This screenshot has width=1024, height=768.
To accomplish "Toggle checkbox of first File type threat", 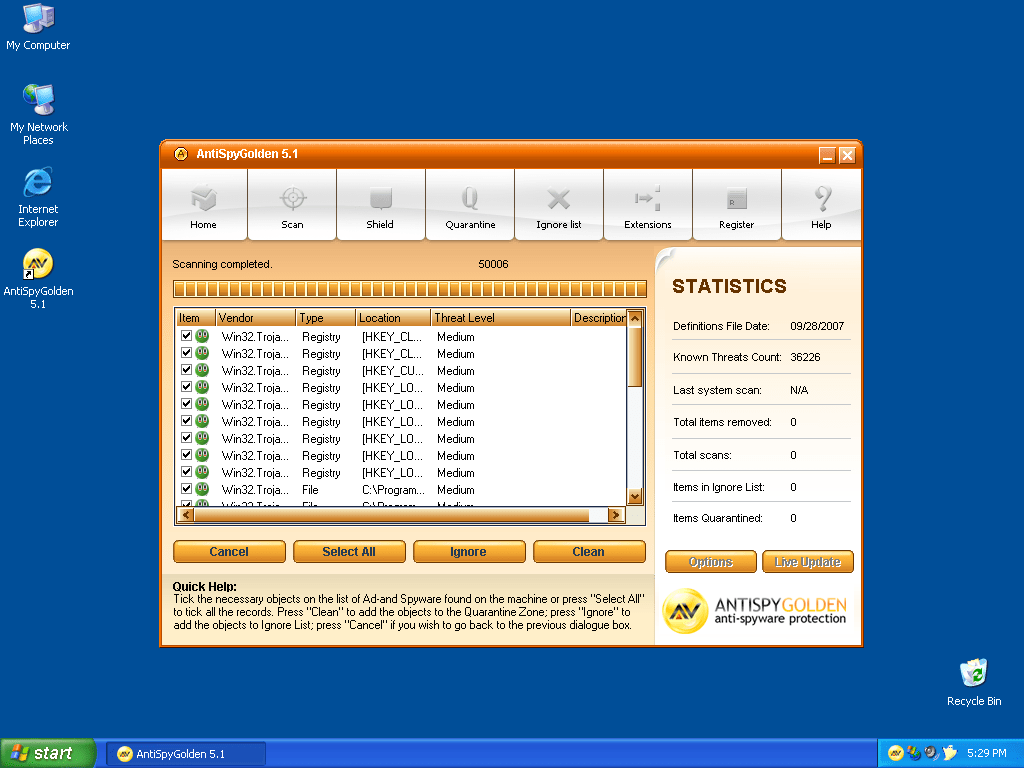I will tap(186, 490).
